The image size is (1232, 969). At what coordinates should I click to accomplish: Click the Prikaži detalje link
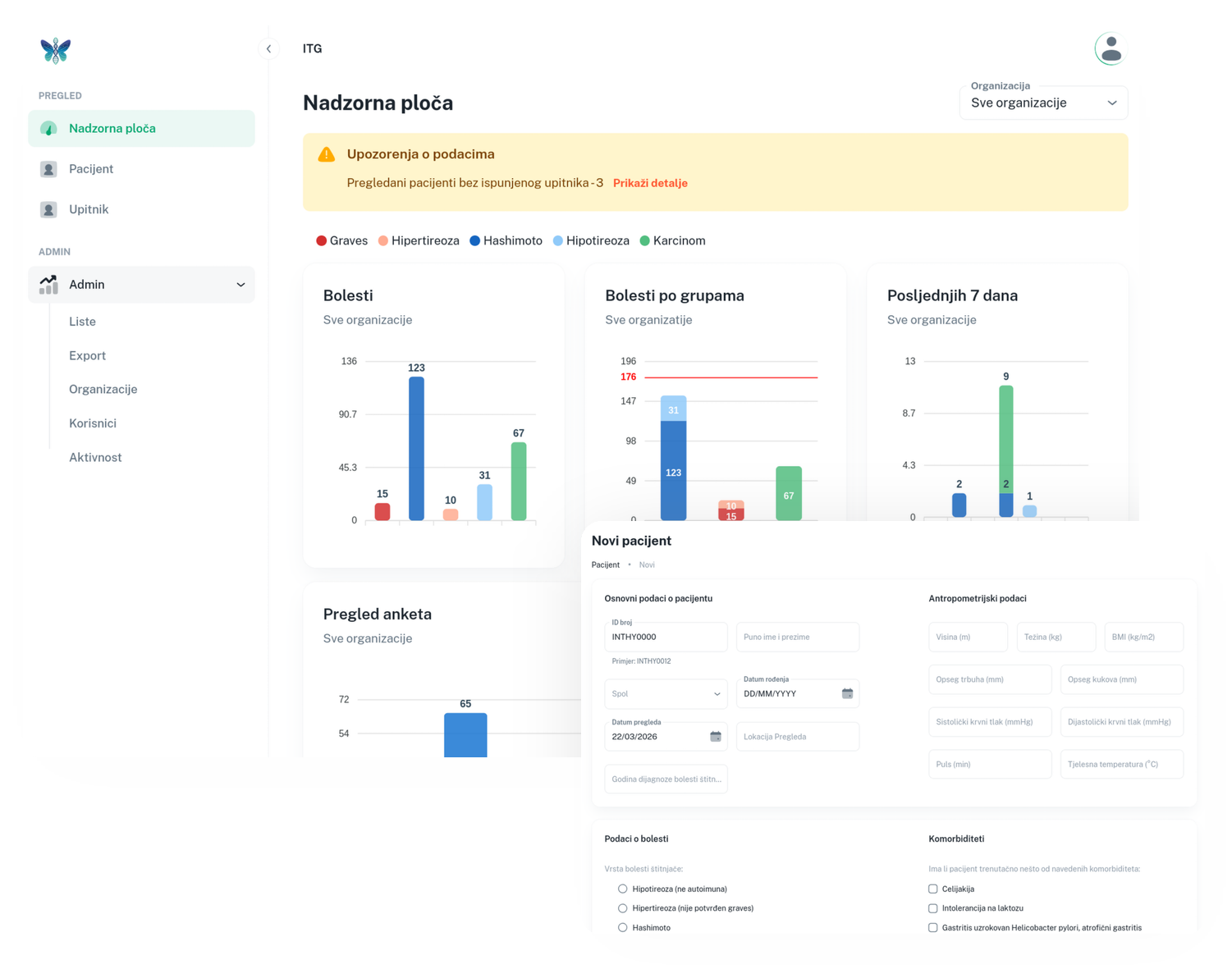pos(650,183)
